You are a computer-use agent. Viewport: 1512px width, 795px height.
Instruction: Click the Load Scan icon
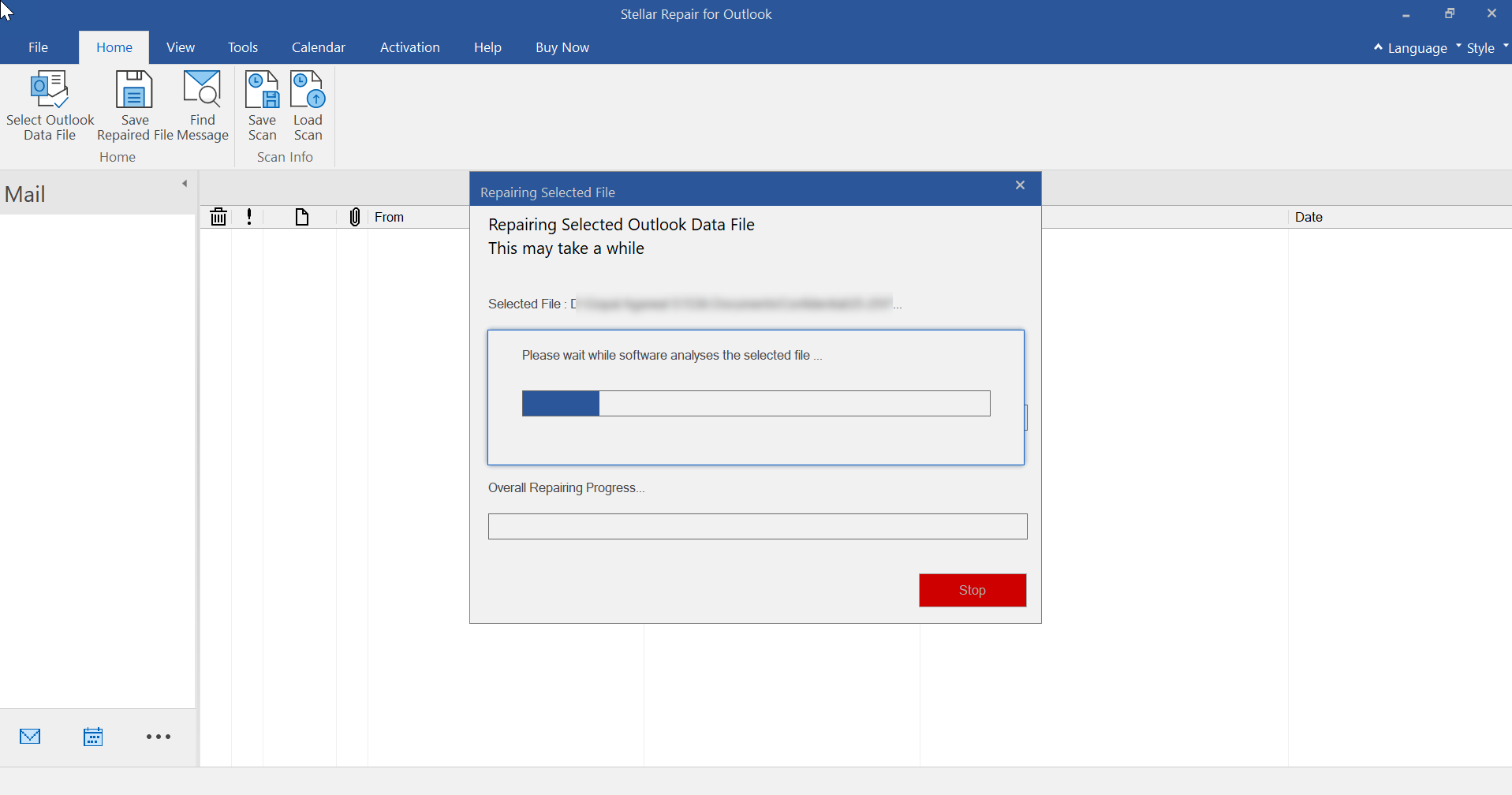click(308, 91)
